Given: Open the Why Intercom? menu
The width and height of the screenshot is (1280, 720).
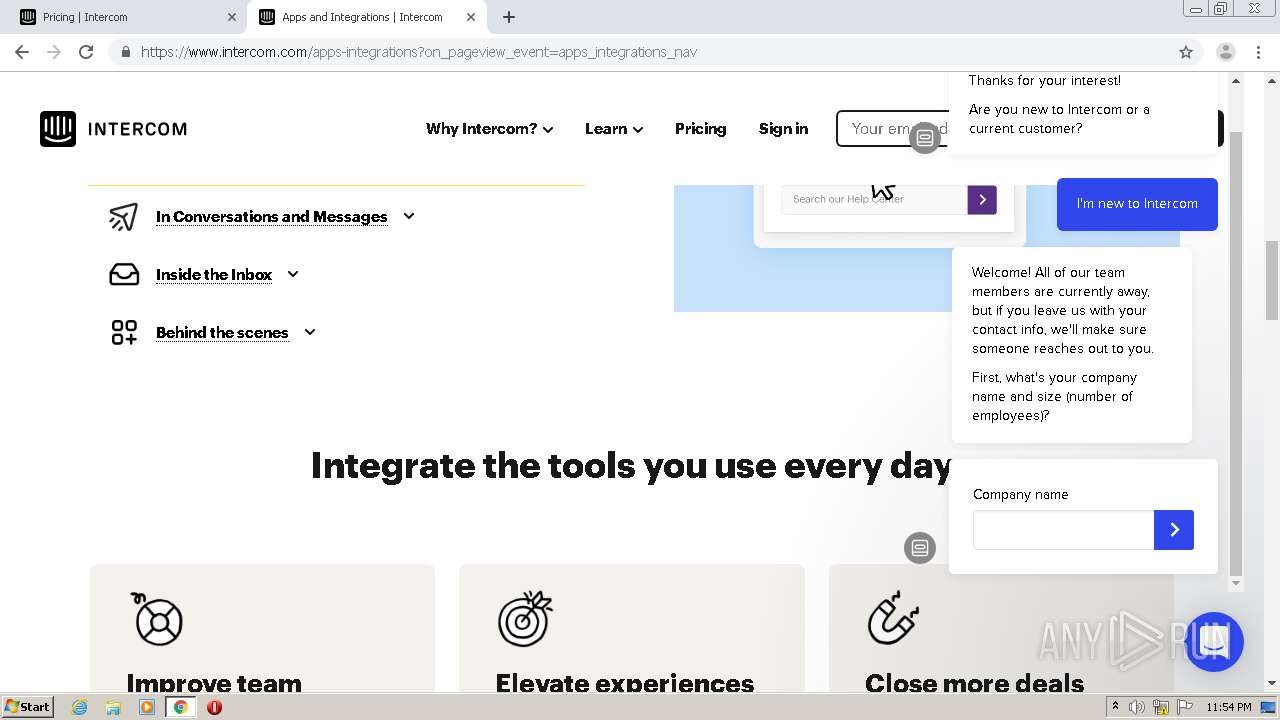Looking at the screenshot, I should pyautogui.click(x=489, y=129).
